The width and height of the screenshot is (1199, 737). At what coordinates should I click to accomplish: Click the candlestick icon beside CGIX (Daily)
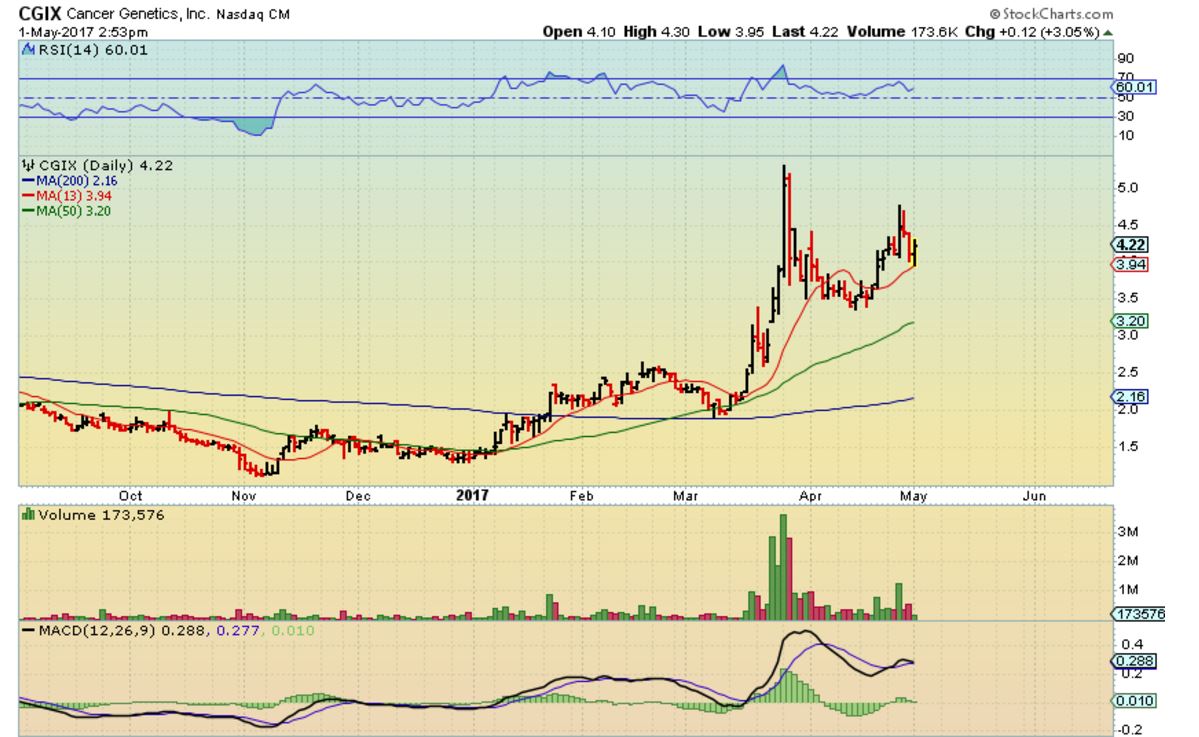coord(28,165)
